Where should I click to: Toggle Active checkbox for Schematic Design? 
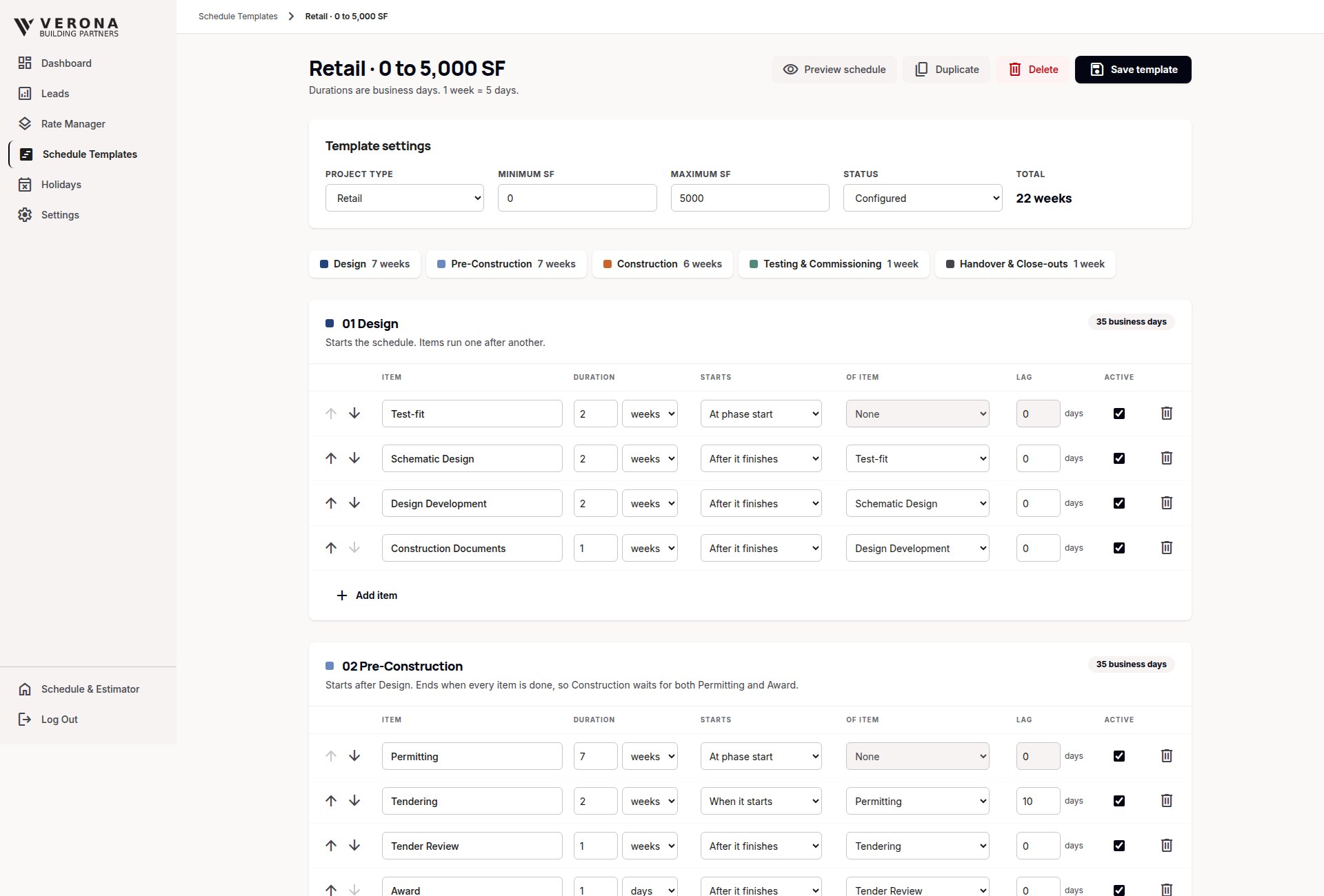tap(1119, 458)
